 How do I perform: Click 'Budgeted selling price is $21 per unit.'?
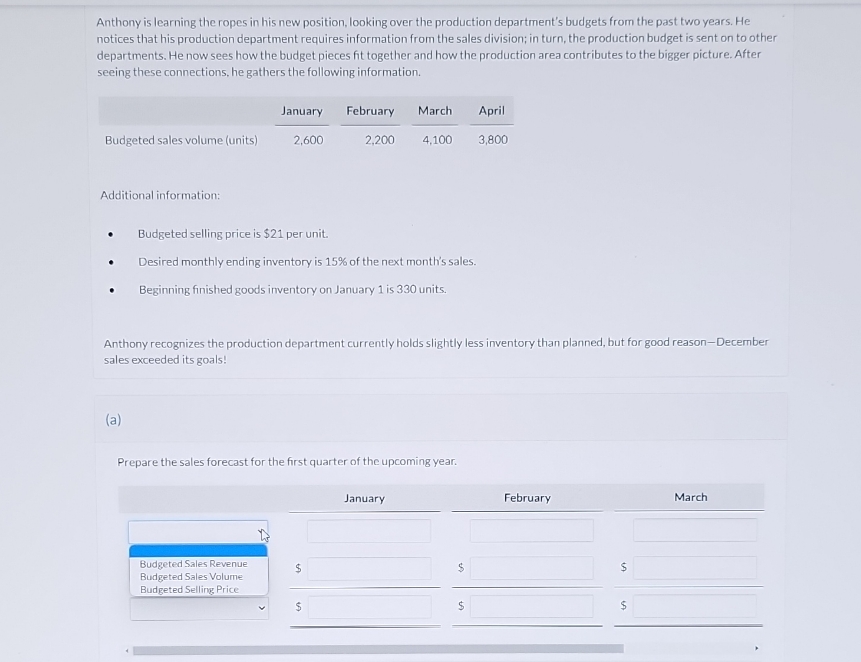(x=233, y=234)
